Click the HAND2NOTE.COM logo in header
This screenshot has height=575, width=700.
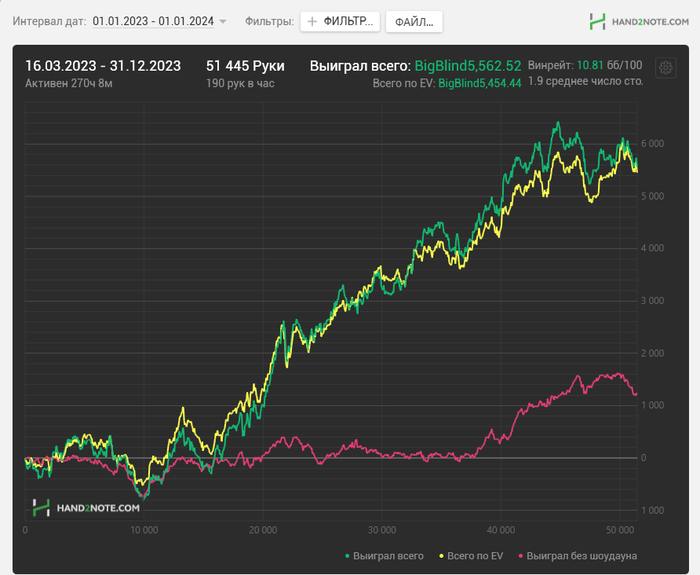click(639, 21)
